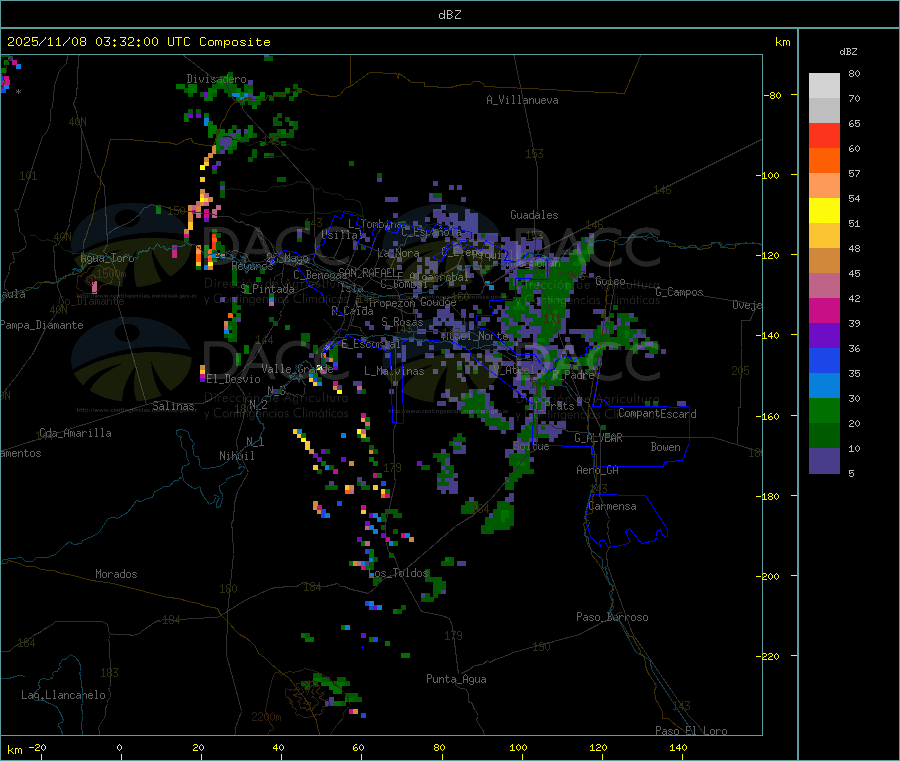The width and height of the screenshot is (900, 761).
Task: Click the dBZ title at top
Action: click(449, 15)
